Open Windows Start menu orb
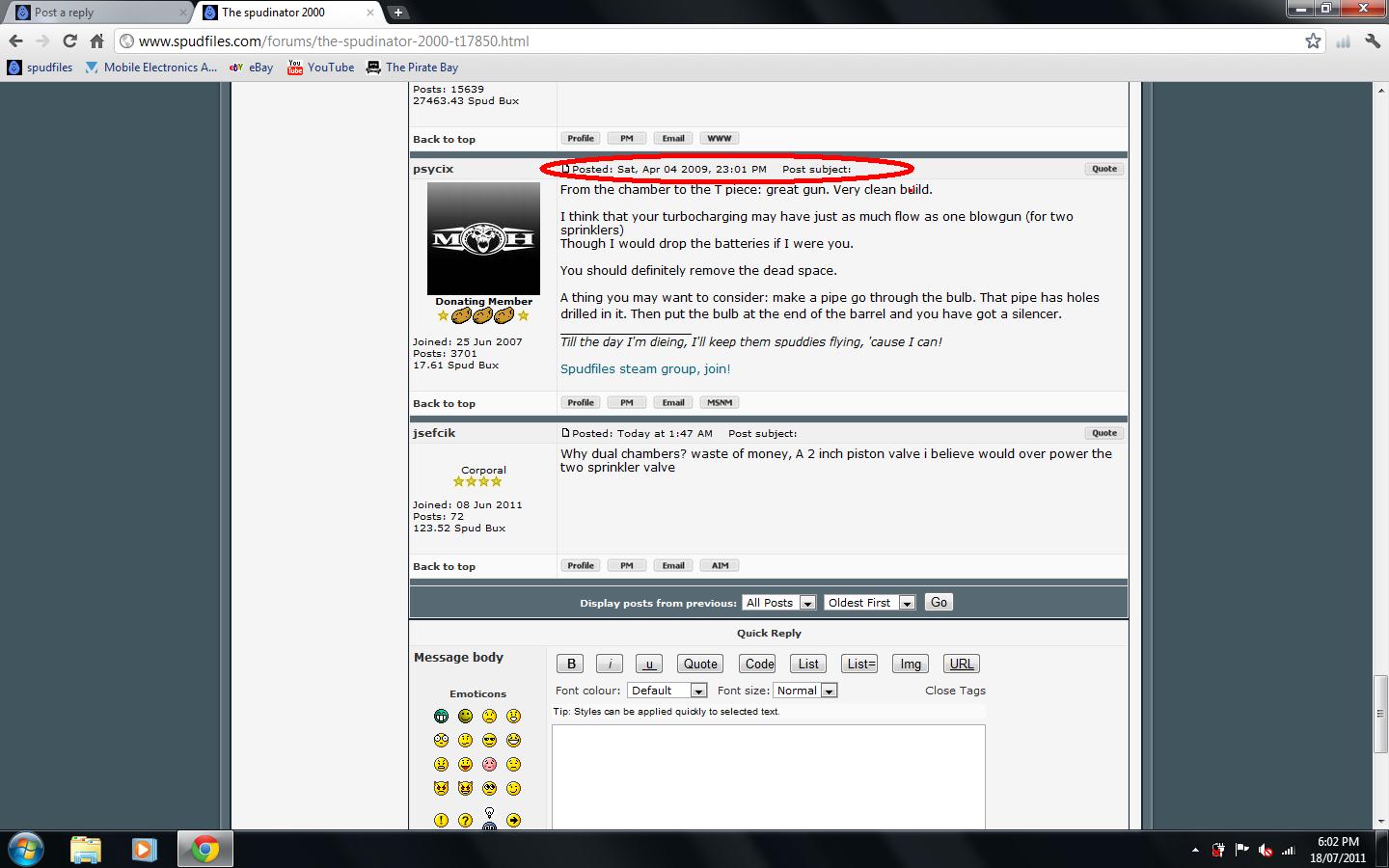Screen dimensions: 1389x868 click(x=26, y=849)
